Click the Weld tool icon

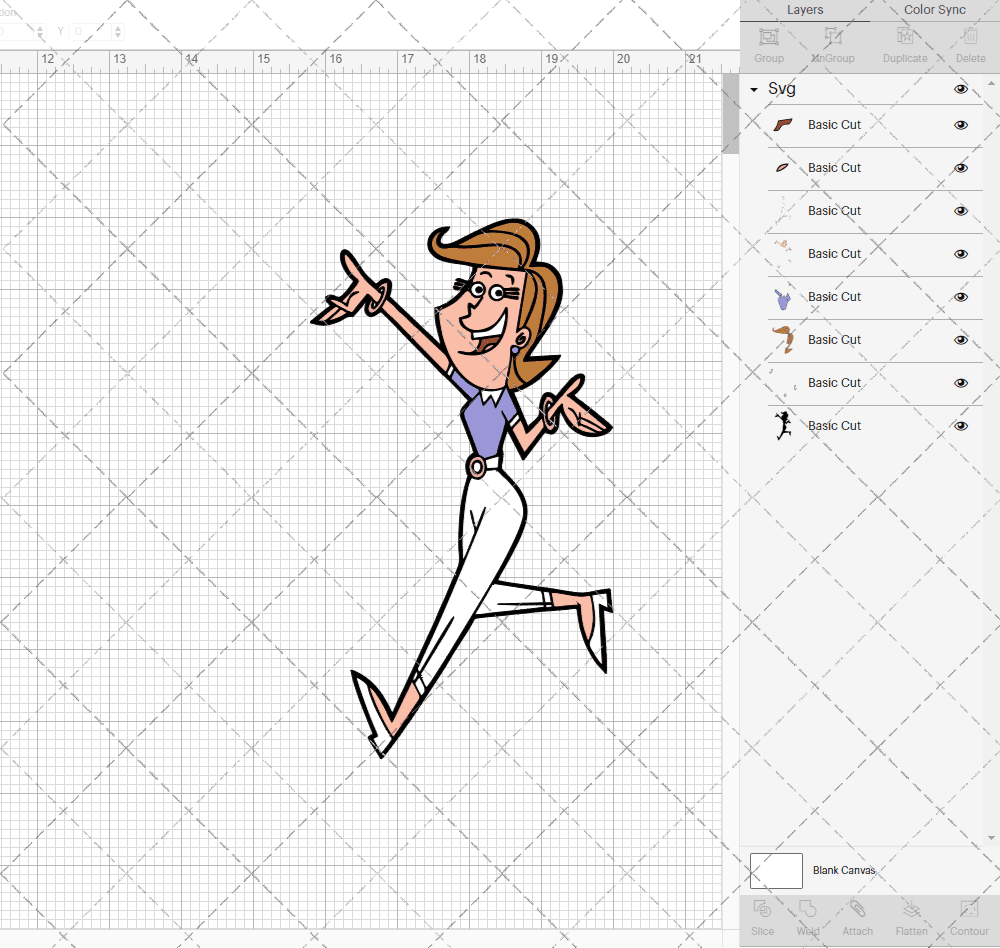(x=807, y=908)
